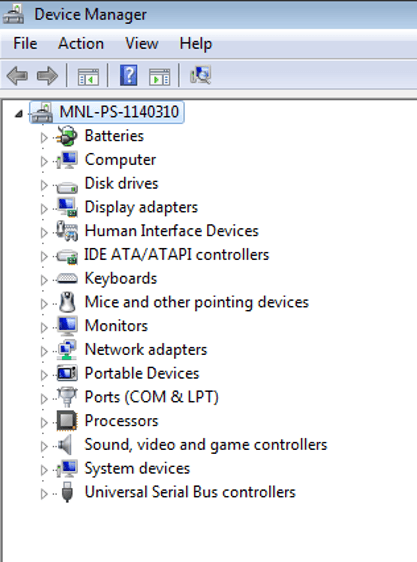Open the File menu

(x=25, y=44)
